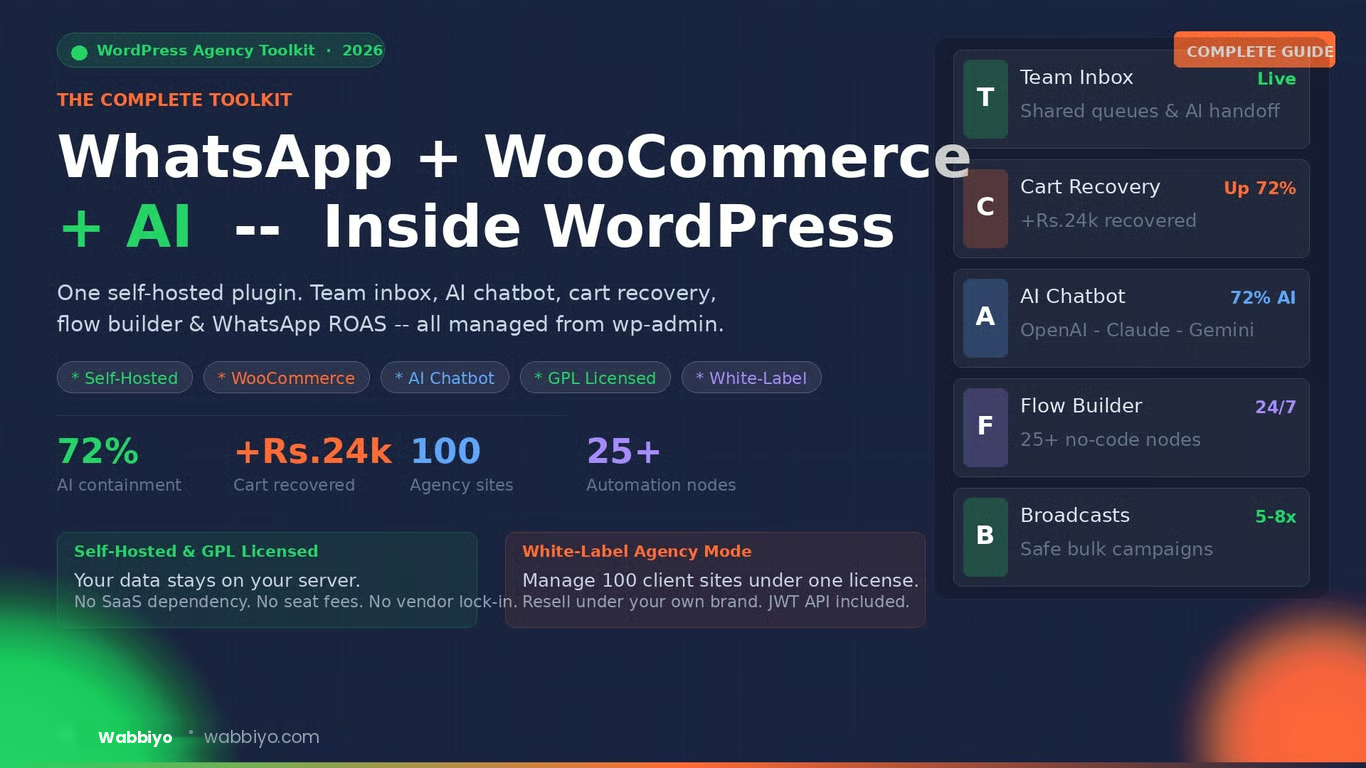The height and width of the screenshot is (768, 1366).
Task: Click '+Rs.24k recovered' text in card
Action: 1108,221
